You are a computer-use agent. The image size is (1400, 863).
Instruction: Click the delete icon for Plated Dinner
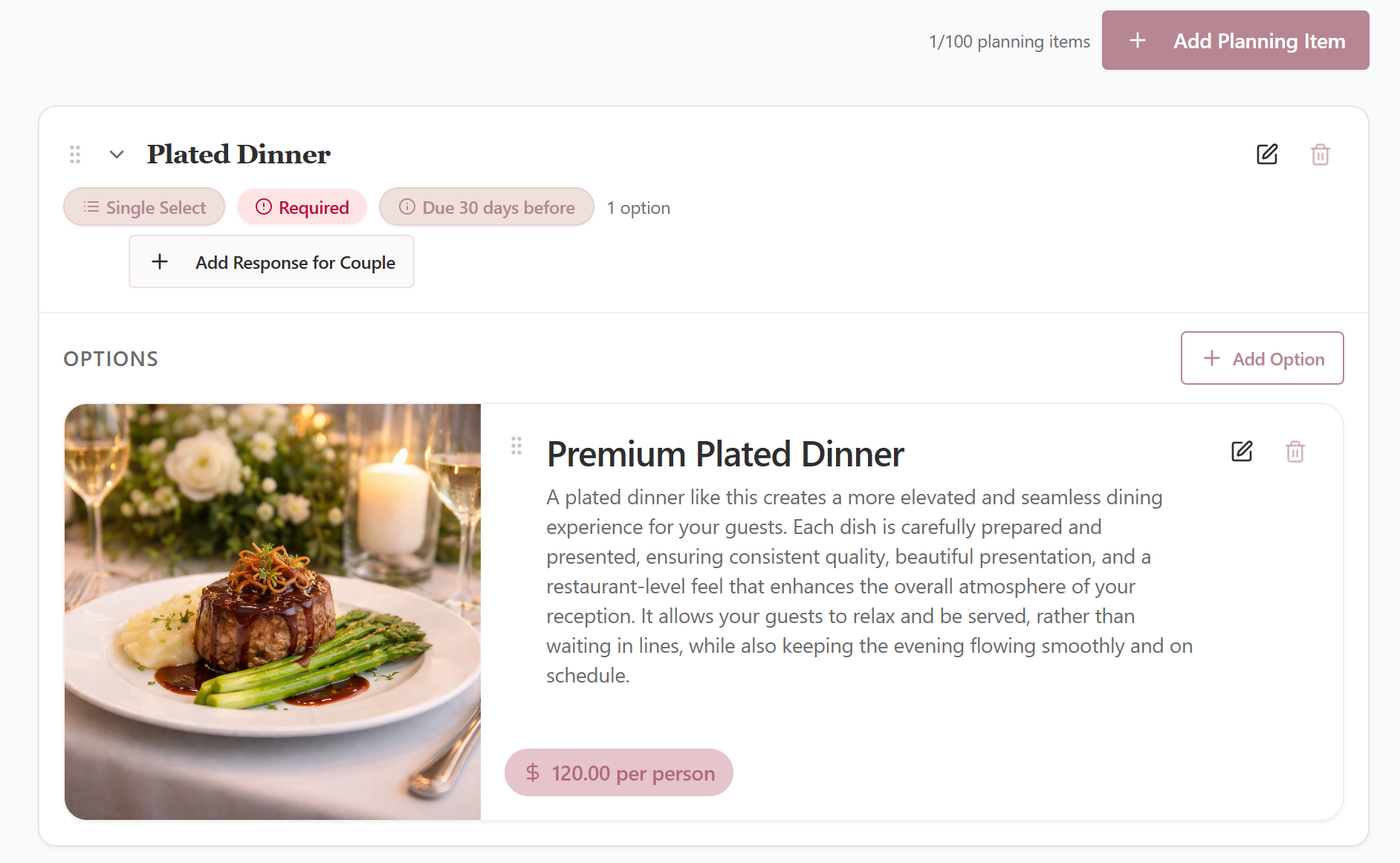1320,154
